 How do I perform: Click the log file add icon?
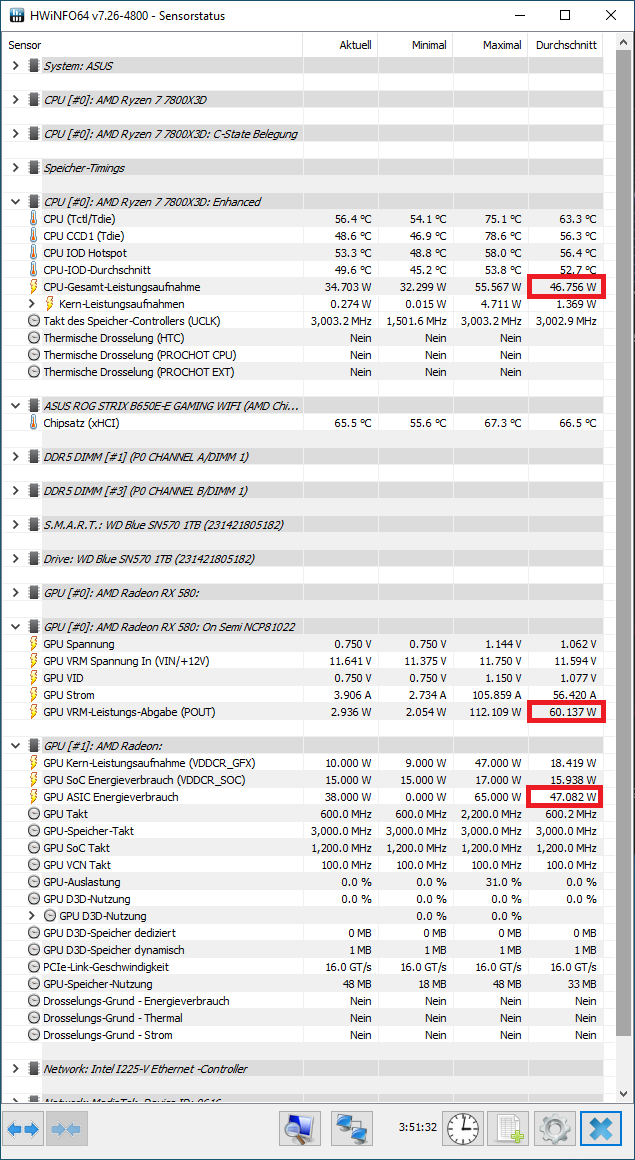(x=508, y=1129)
